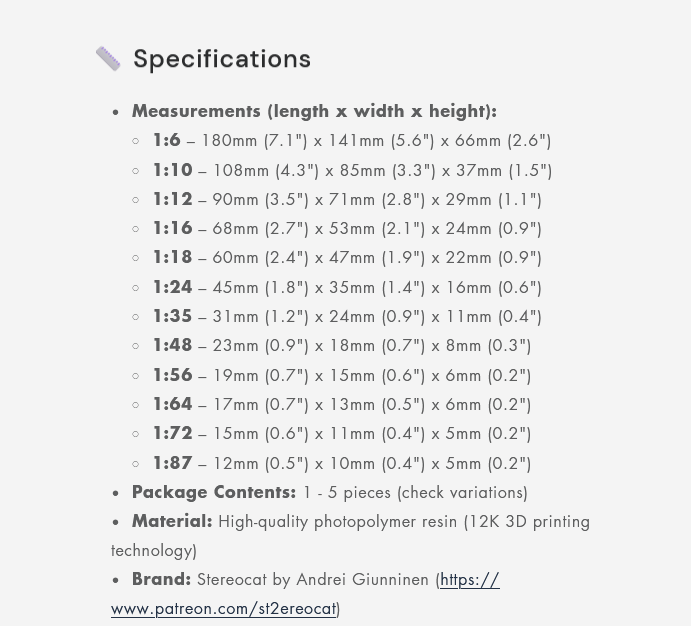
Task: Click the 180mm length value text
Action: pos(229,141)
